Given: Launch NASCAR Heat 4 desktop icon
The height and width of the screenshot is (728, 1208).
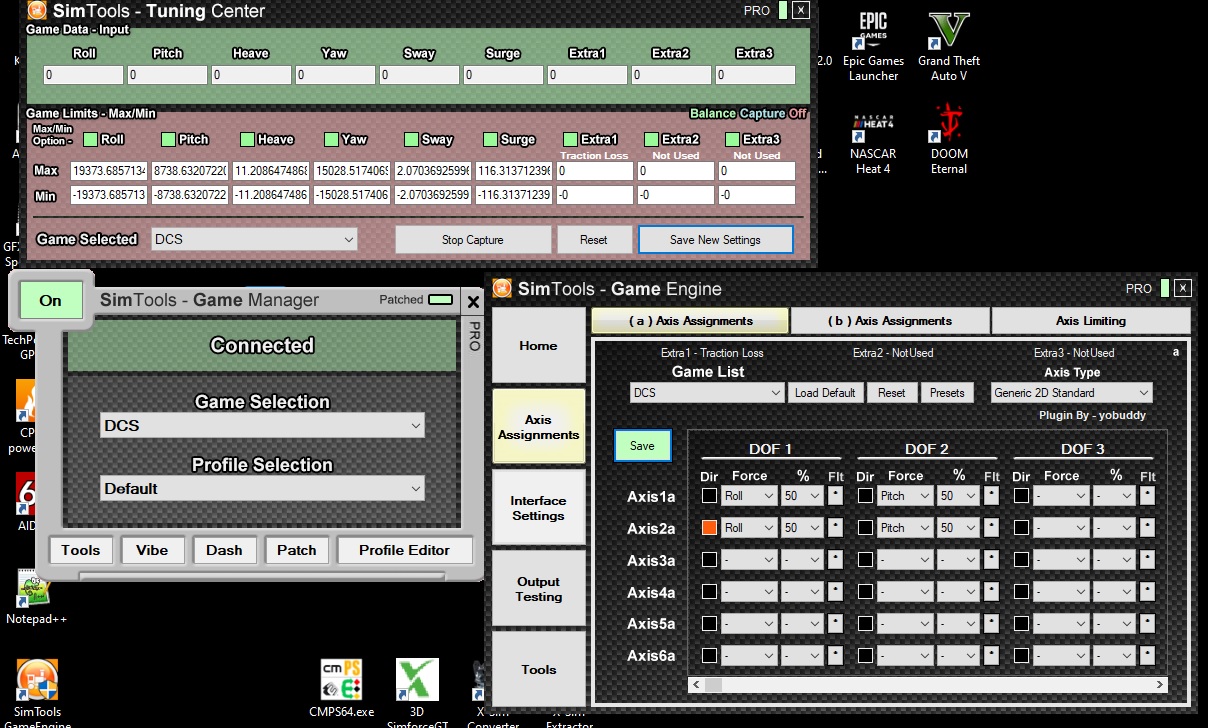Looking at the screenshot, I should pos(873,139).
